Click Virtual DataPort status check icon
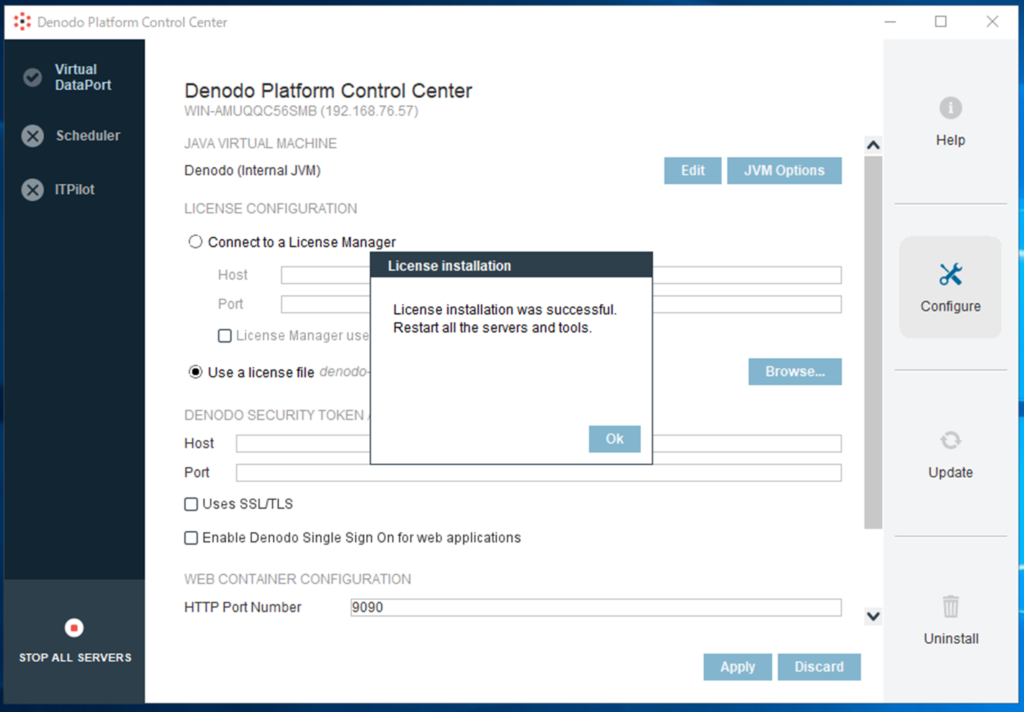This screenshot has width=1024, height=712. (33, 77)
